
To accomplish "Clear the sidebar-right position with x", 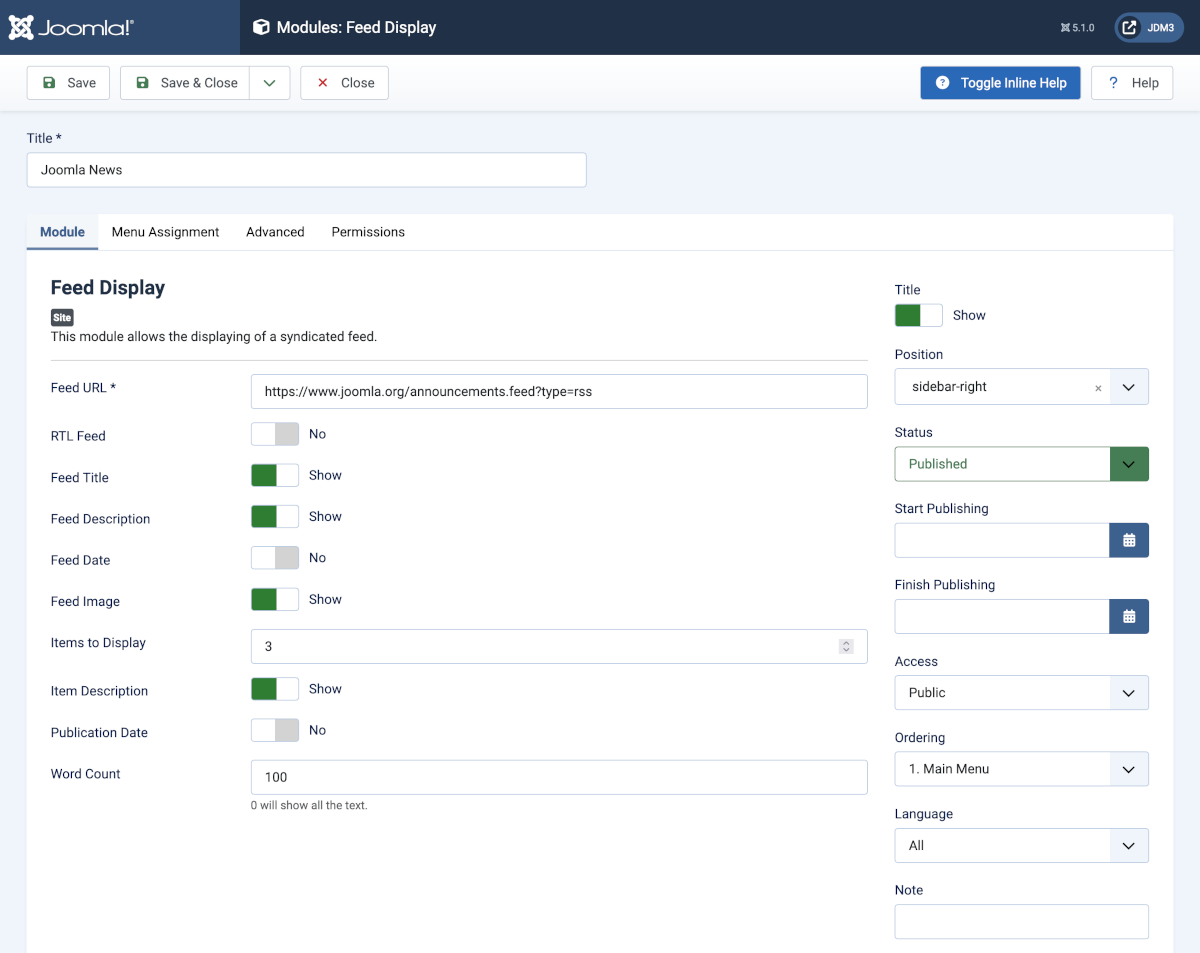I will tap(1098, 388).
